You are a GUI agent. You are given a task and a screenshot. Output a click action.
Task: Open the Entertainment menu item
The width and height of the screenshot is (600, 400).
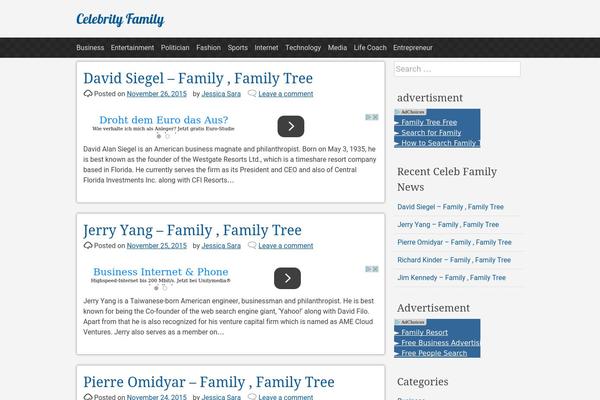pos(132,48)
